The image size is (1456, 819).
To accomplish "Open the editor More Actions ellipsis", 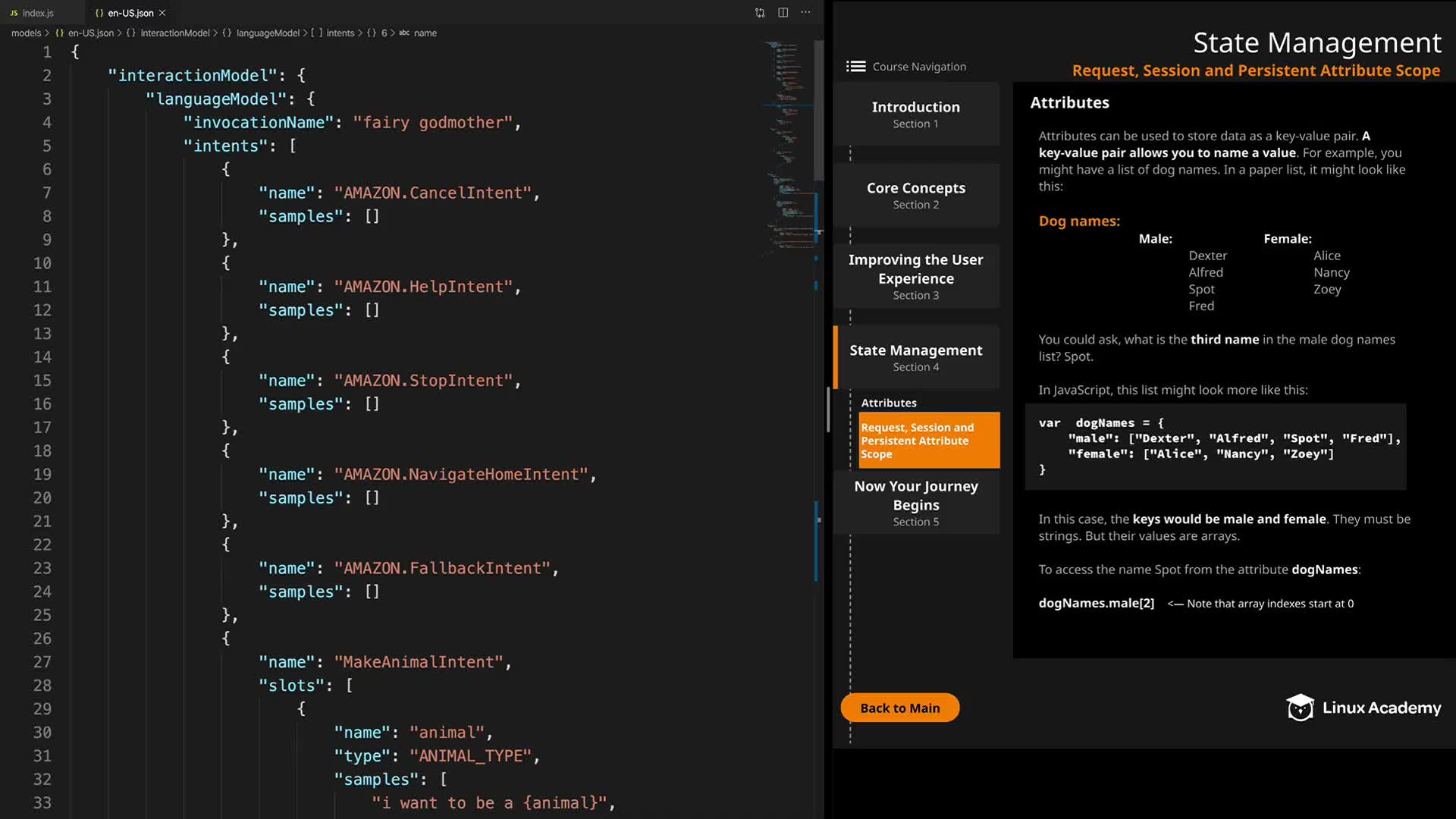I will point(805,13).
